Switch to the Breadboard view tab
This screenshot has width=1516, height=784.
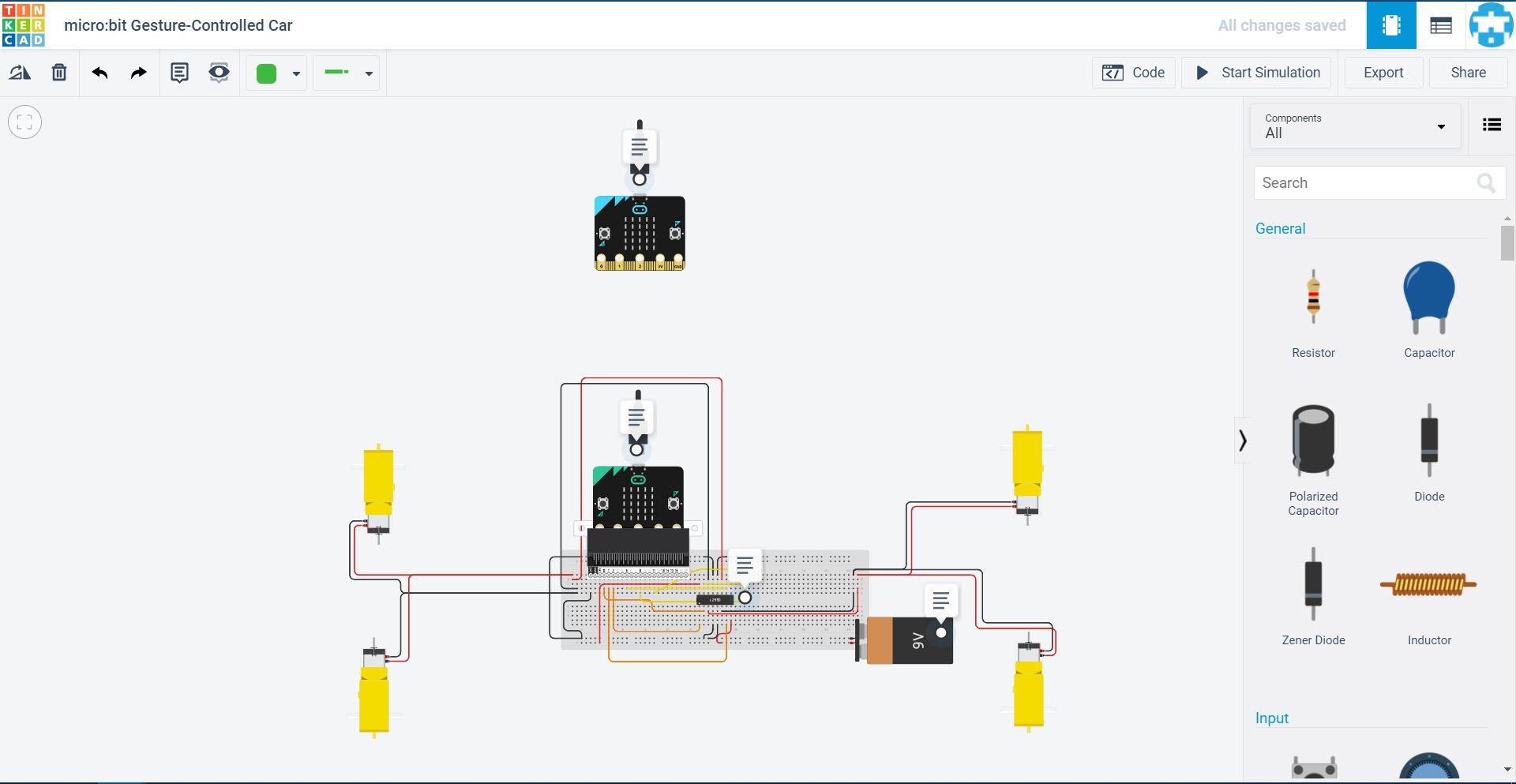[x=1391, y=24]
